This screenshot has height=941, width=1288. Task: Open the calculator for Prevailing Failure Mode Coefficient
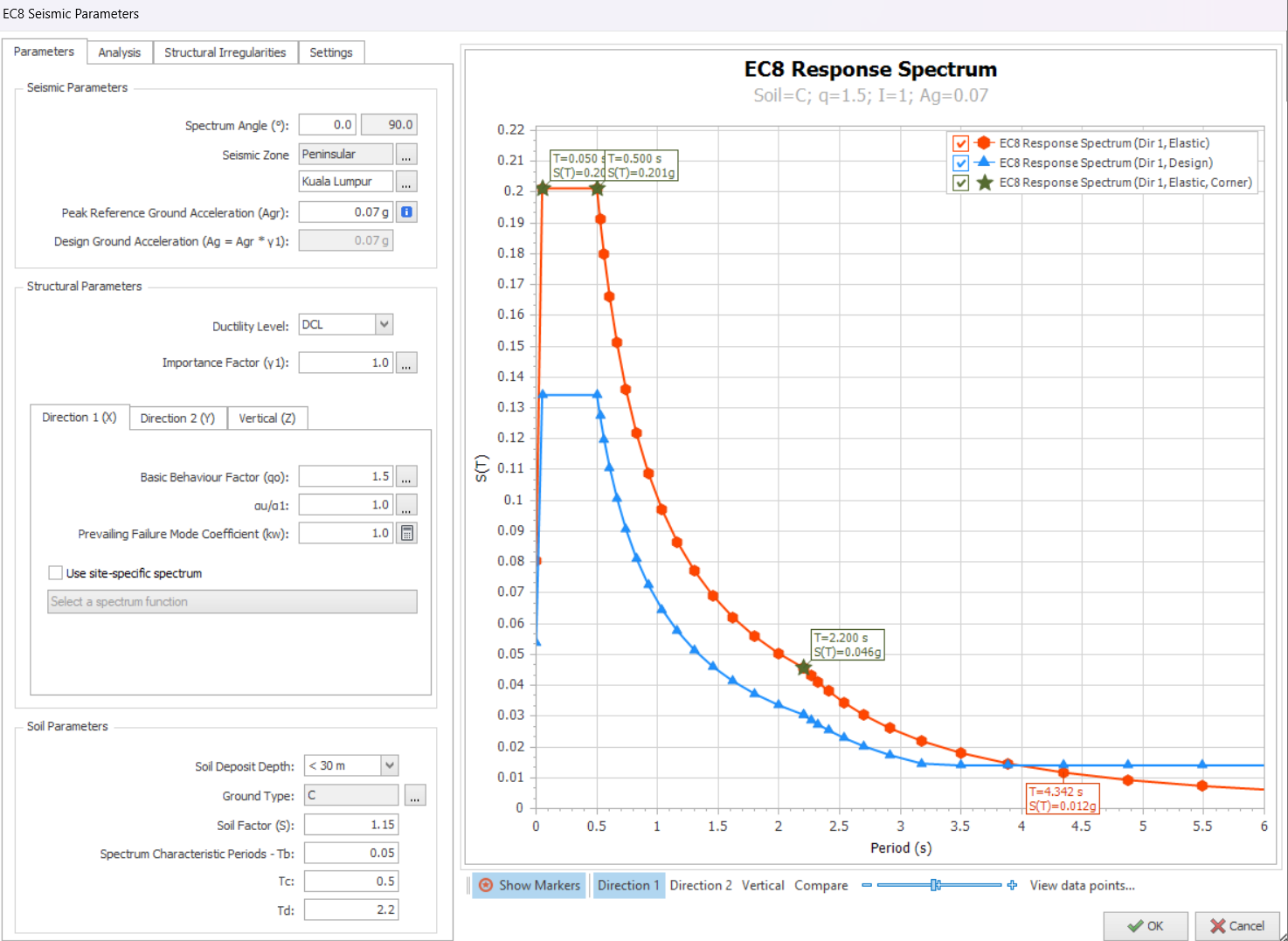click(406, 533)
